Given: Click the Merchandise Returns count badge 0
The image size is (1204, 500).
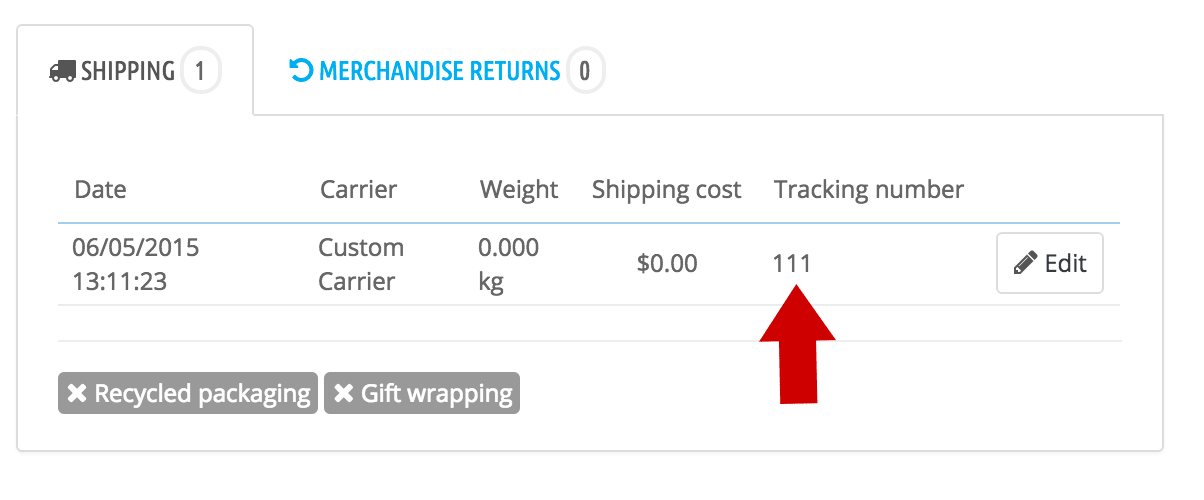Looking at the screenshot, I should tap(585, 72).
